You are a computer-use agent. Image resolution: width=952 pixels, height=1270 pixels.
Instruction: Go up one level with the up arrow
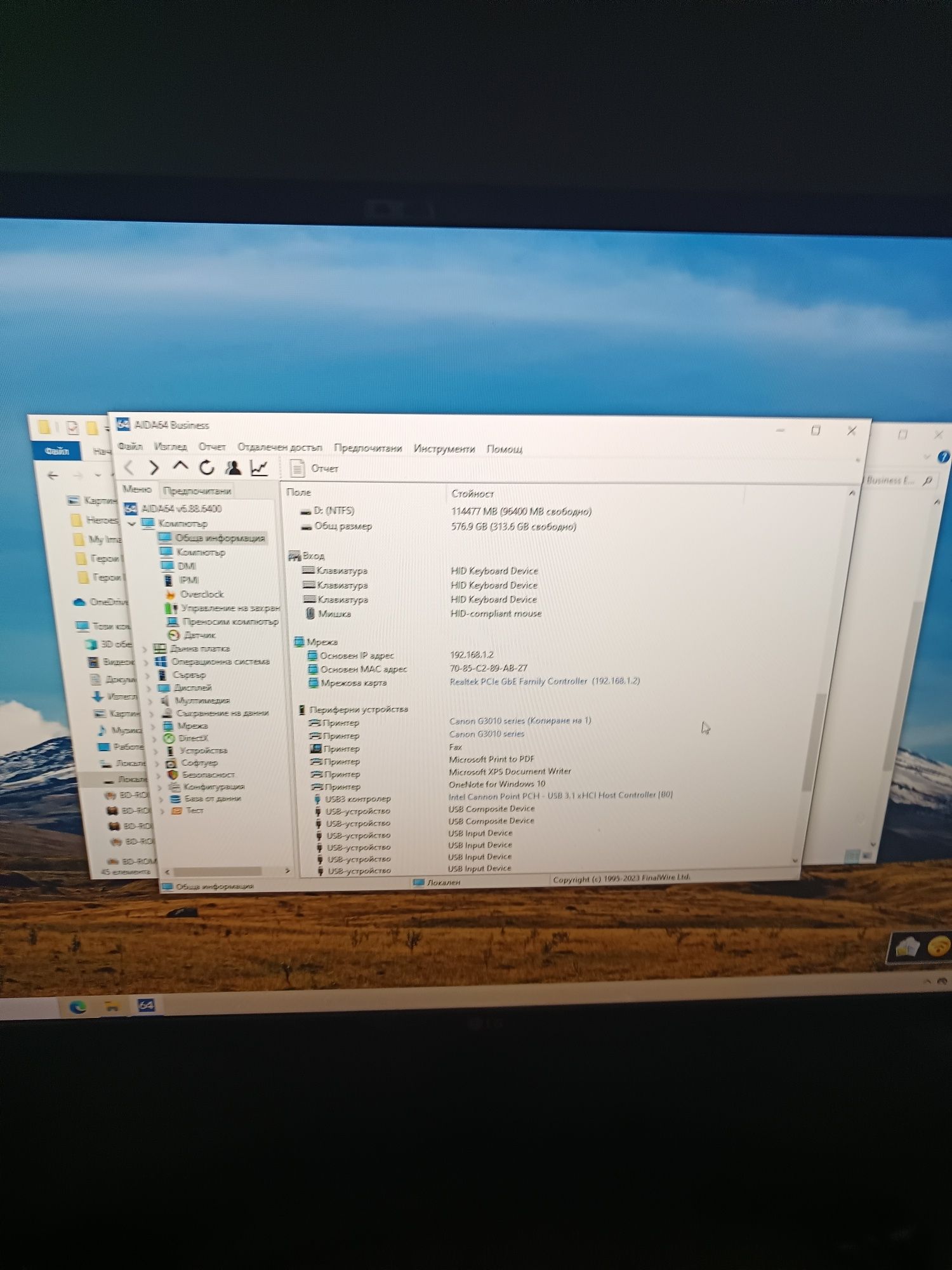(180, 467)
